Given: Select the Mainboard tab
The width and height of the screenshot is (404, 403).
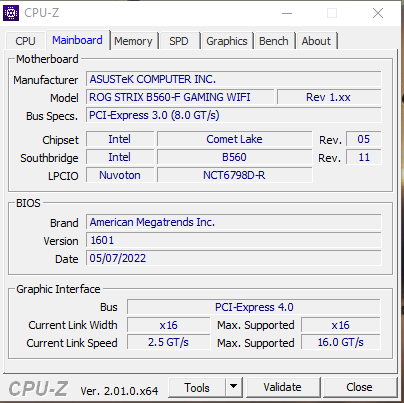Looking at the screenshot, I should coord(77,40).
